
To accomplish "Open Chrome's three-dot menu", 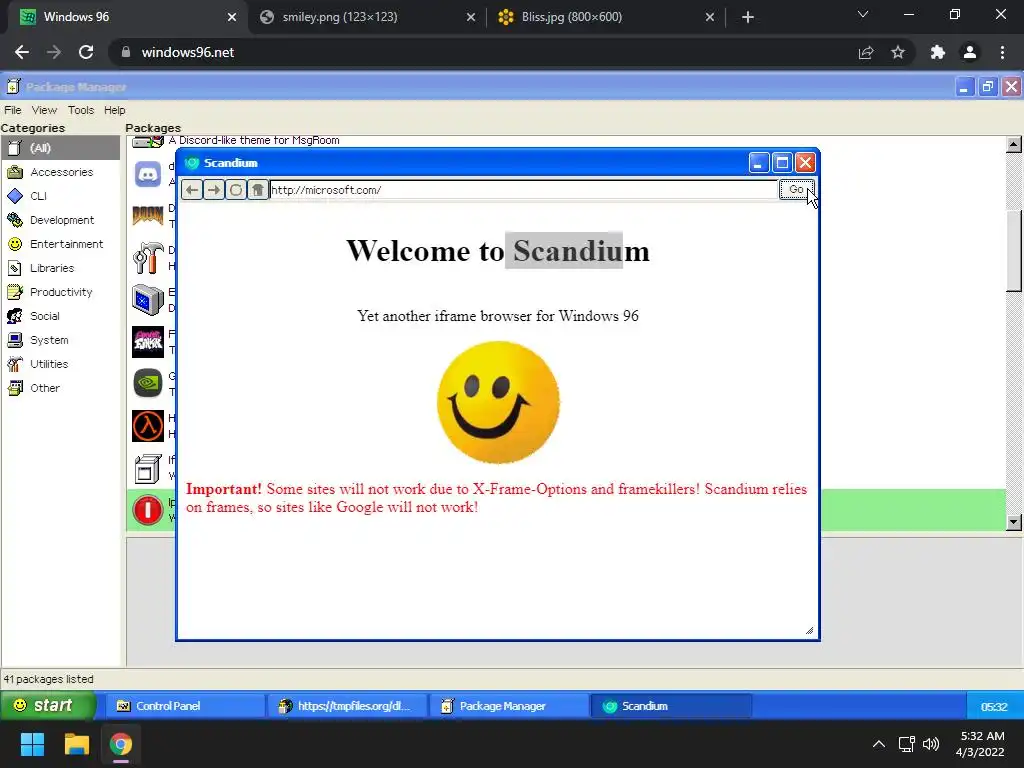I will coord(1002,52).
